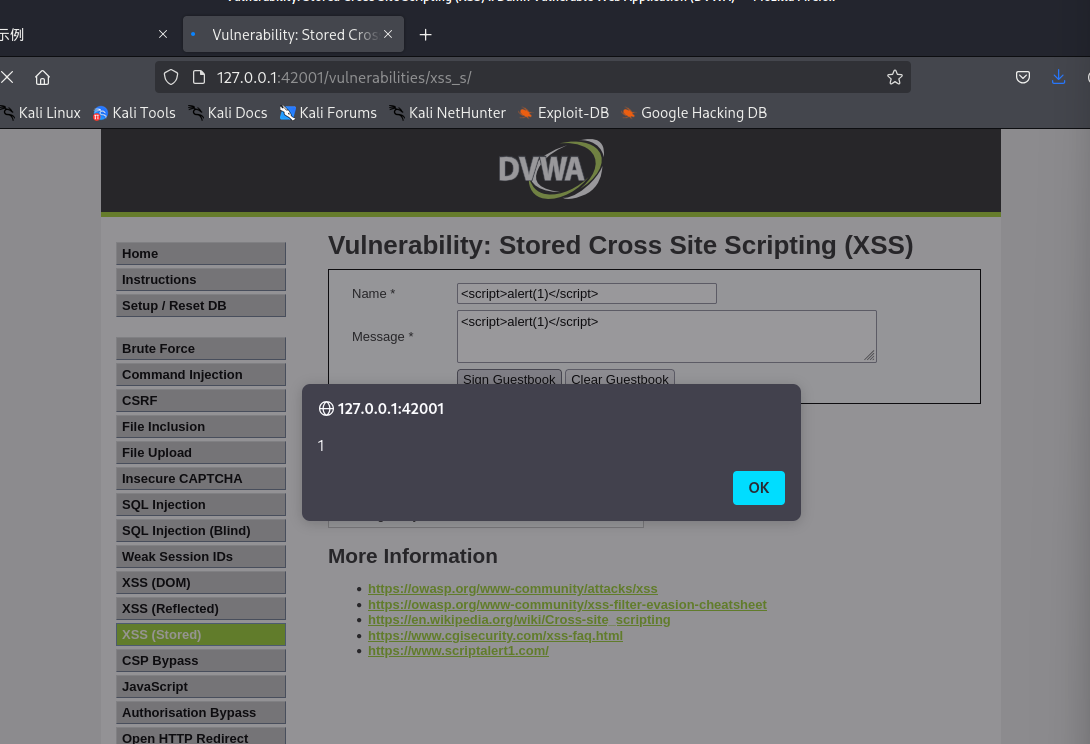This screenshot has height=744, width=1090.
Task: Click the globe icon in the alert dialog
Action: (326, 409)
